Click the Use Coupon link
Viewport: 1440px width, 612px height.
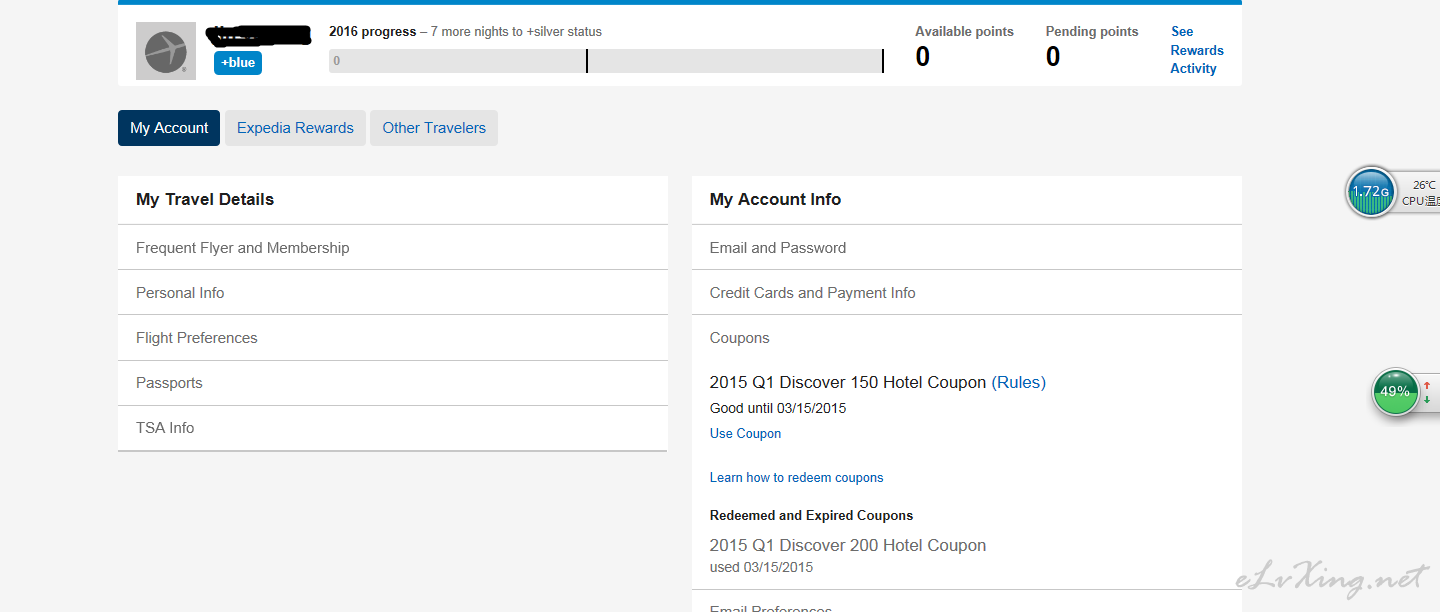click(745, 434)
